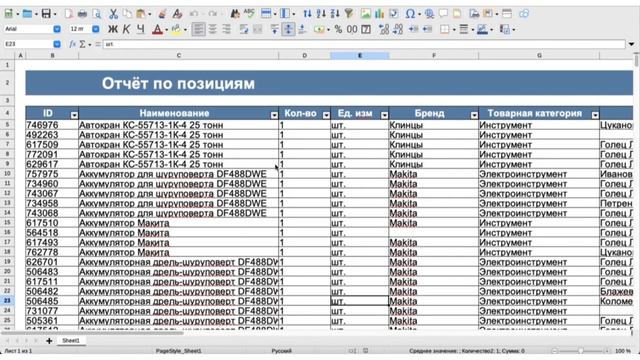This screenshot has width=640, height=360.
Task: Click the Sort Ascending icon
Action: coord(321,13)
